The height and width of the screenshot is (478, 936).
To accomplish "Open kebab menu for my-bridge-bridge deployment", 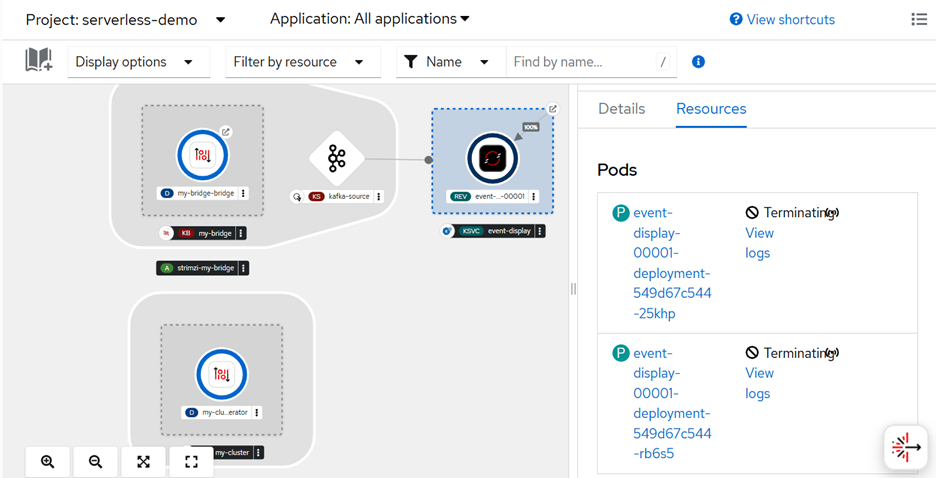I will pos(243,193).
